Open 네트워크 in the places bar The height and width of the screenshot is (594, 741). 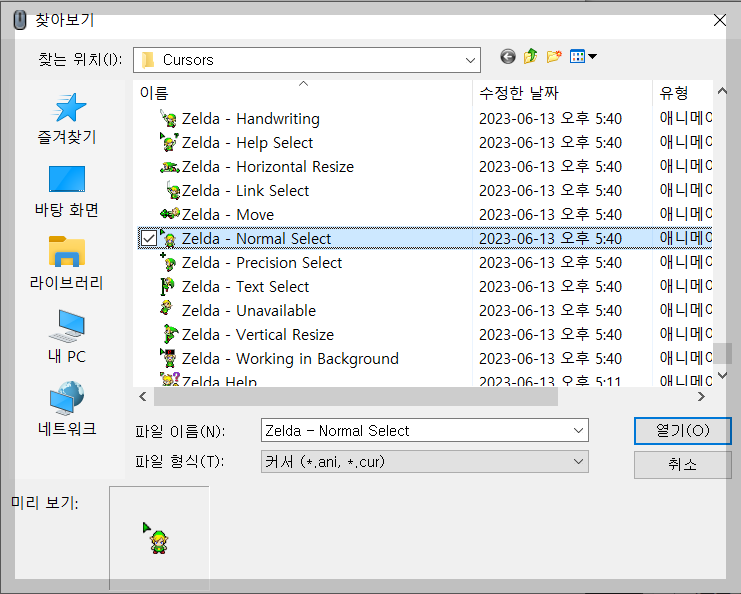[x=67, y=409]
